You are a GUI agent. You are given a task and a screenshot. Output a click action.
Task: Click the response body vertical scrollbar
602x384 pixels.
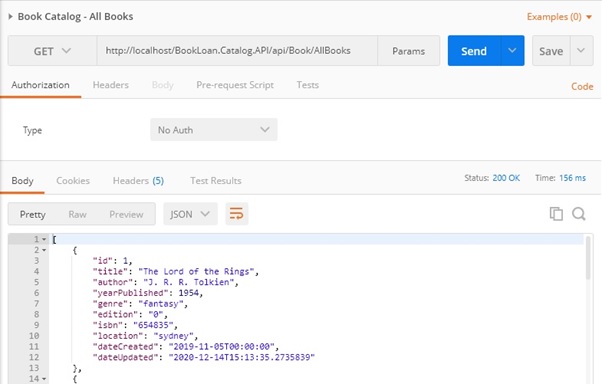(588, 258)
